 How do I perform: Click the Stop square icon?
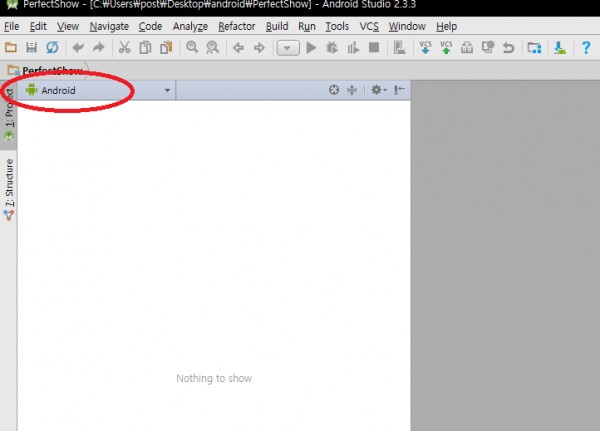(374, 47)
